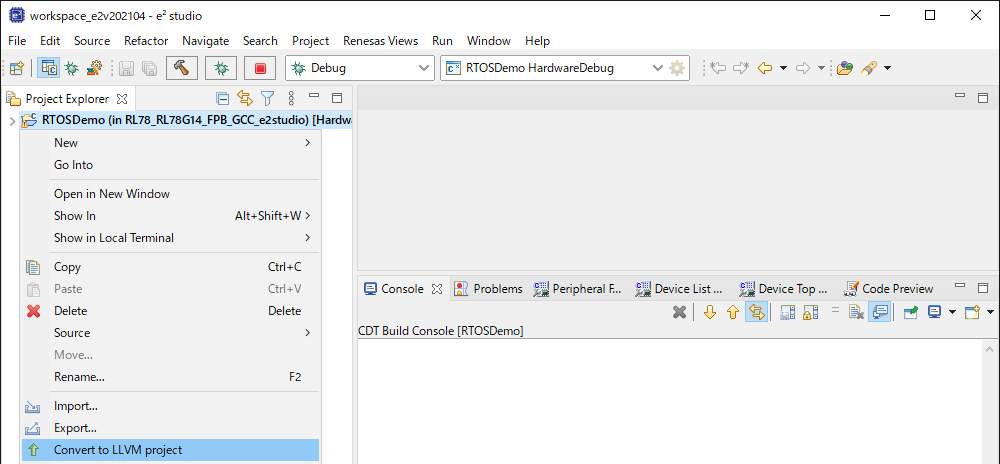Close the Project Explorer tab
This screenshot has width=1000, height=464.
(x=122, y=99)
